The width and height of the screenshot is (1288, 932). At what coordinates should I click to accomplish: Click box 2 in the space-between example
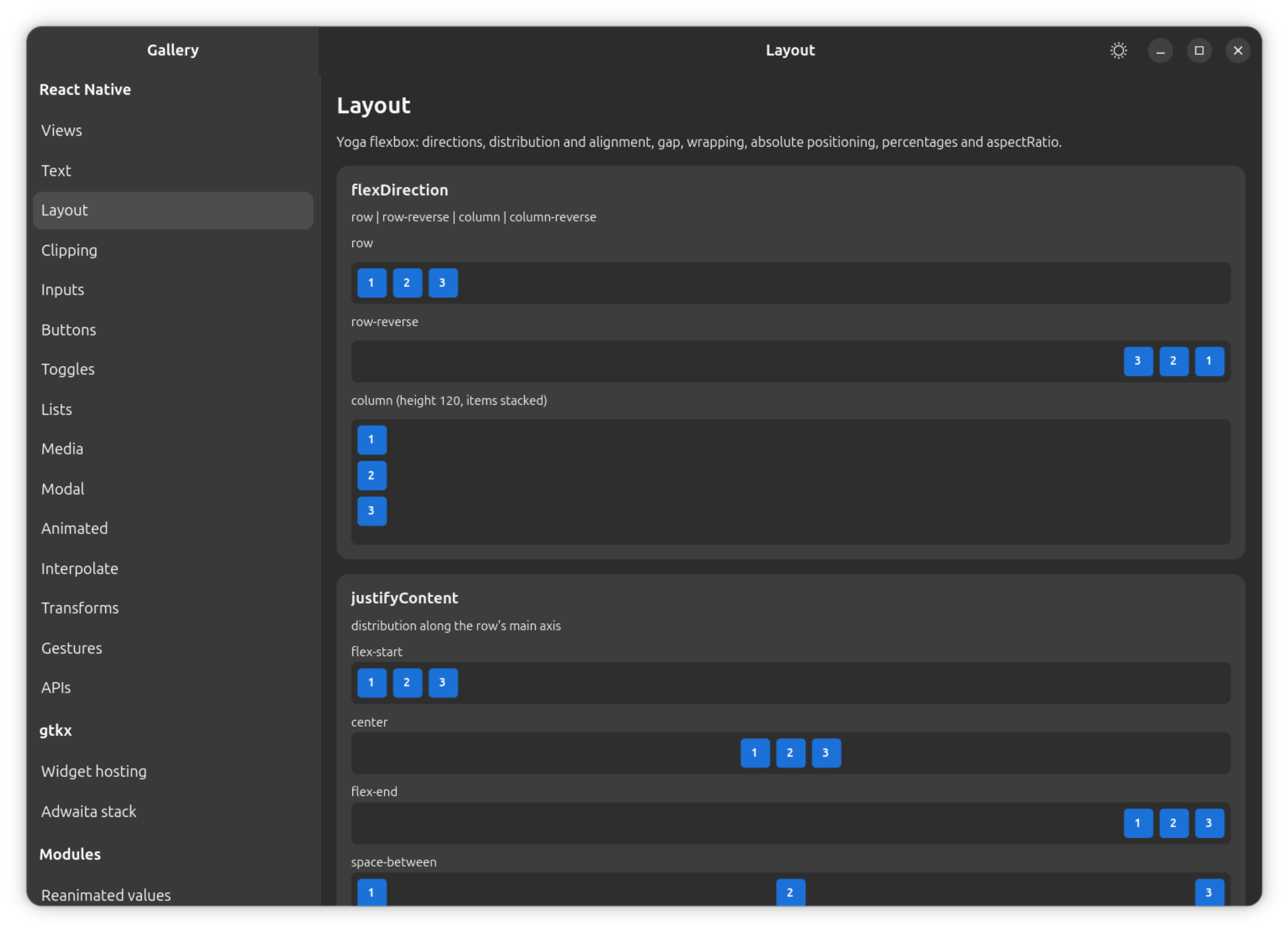tap(790, 892)
